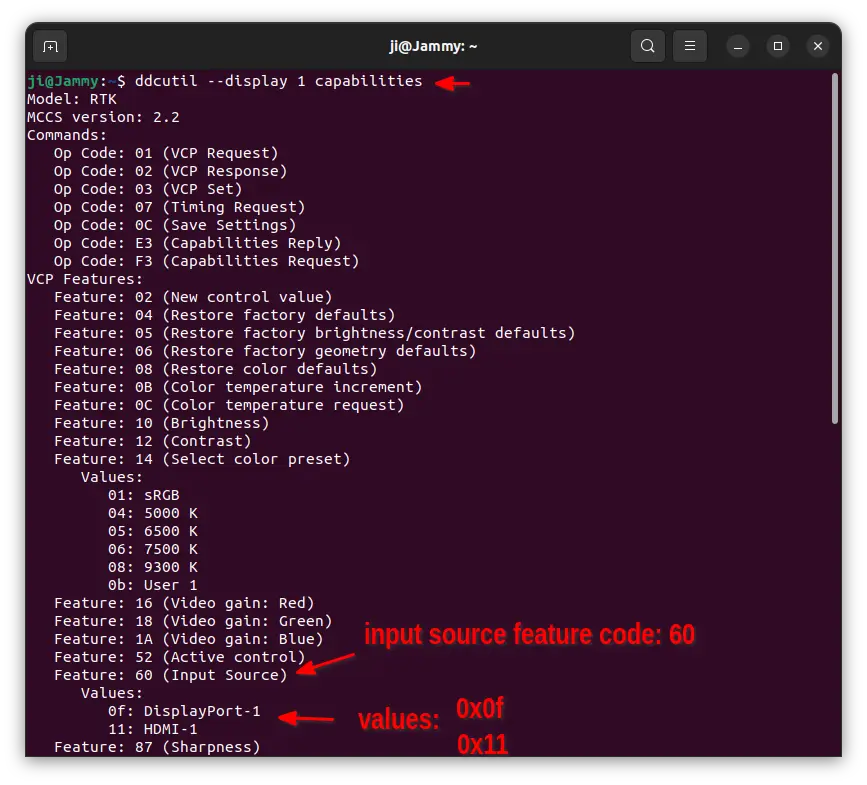Click Feature: 08 (Restore color defaults)
The width and height of the screenshot is (867, 785).
tap(216, 369)
